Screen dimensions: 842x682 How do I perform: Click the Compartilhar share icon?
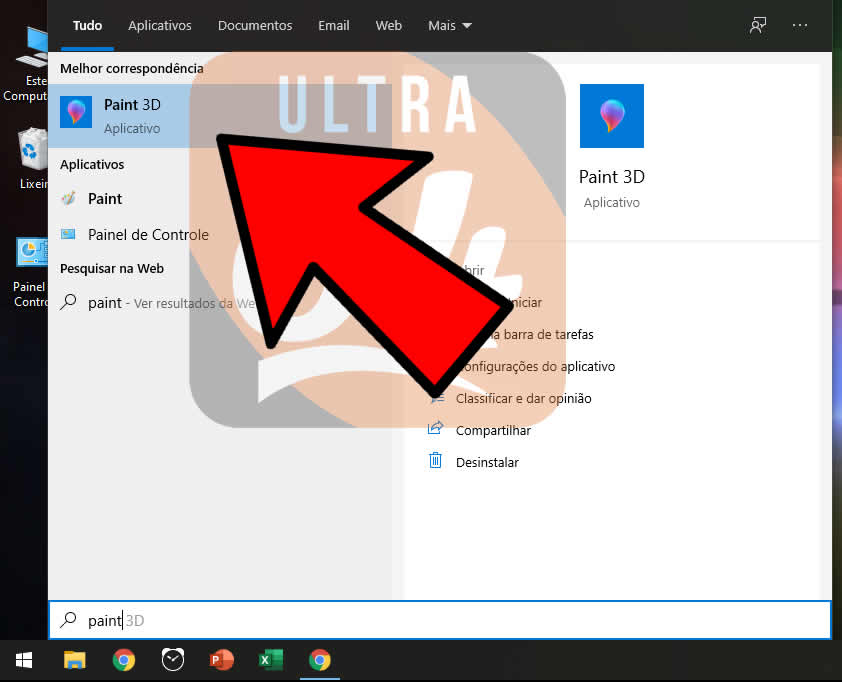pyautogui.click(x=435, y=430)
